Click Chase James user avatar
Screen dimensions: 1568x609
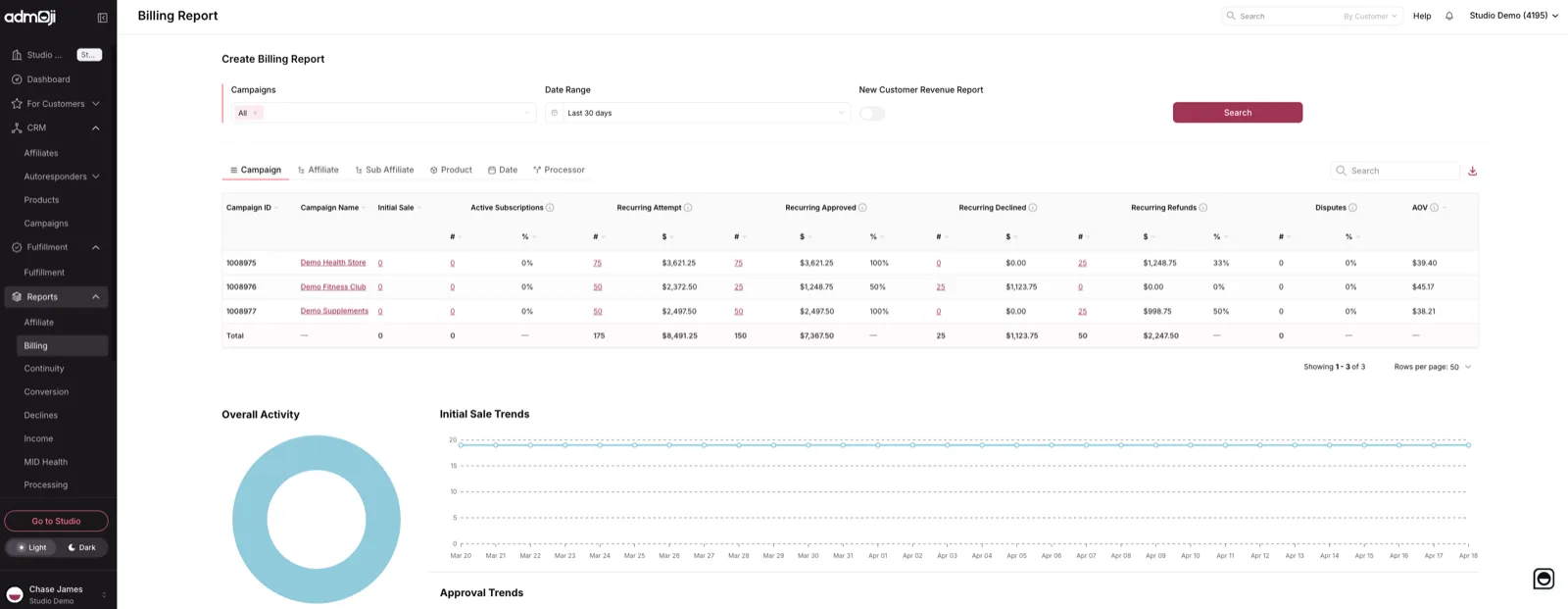pos(15,594)
